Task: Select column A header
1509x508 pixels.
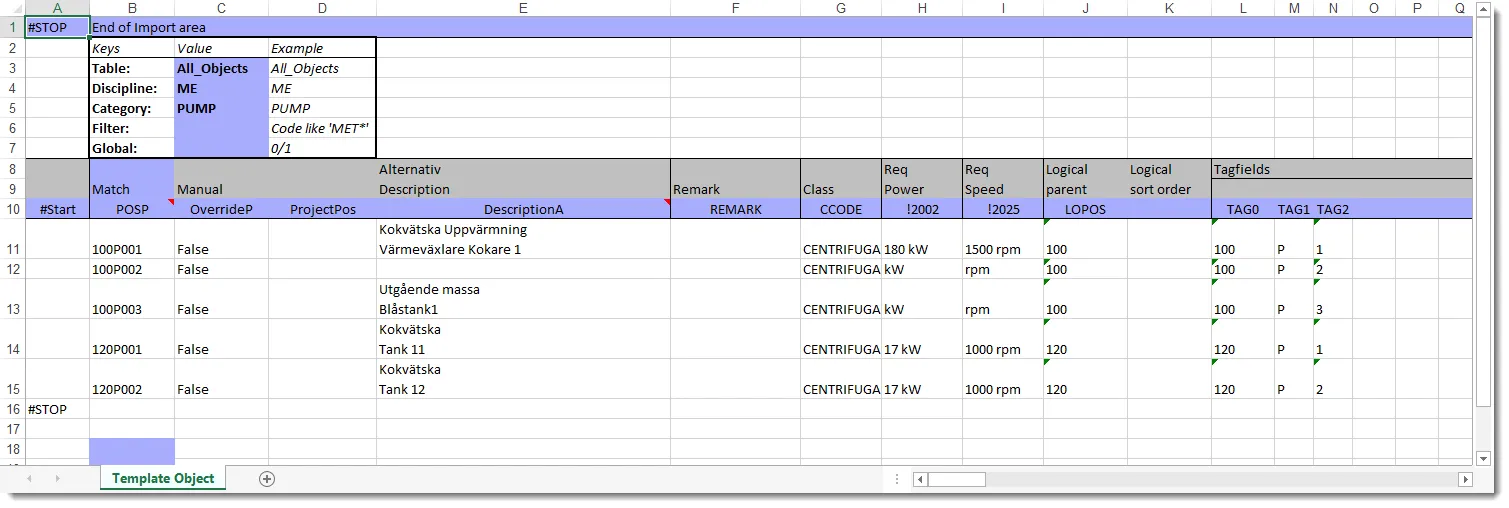Action: click(56, 8)
